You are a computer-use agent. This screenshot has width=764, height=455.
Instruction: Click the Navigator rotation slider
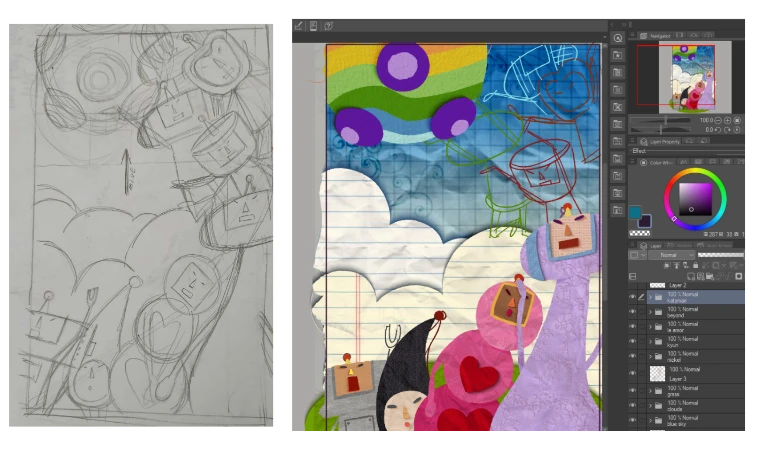click(x=661, y=130)
